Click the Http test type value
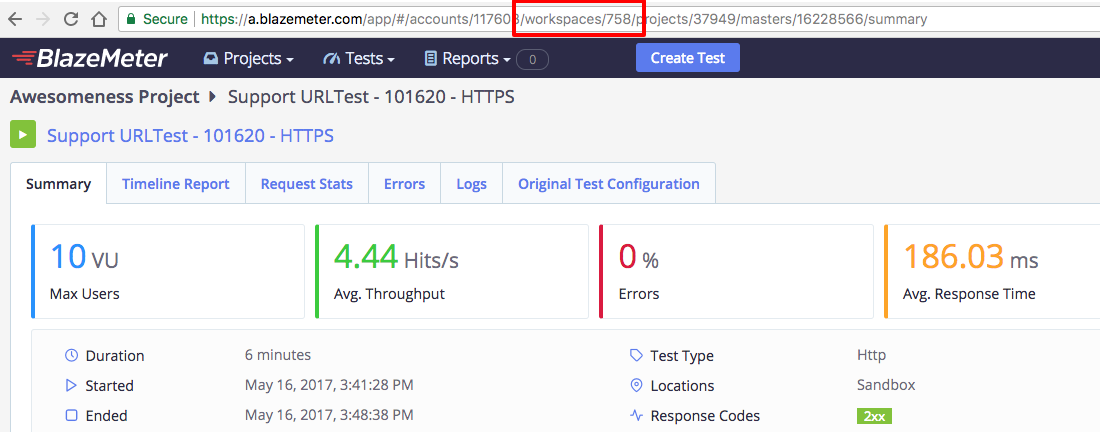Viewport: 1103px width, 432px height. pyautogui.click(x=872, y=355)
